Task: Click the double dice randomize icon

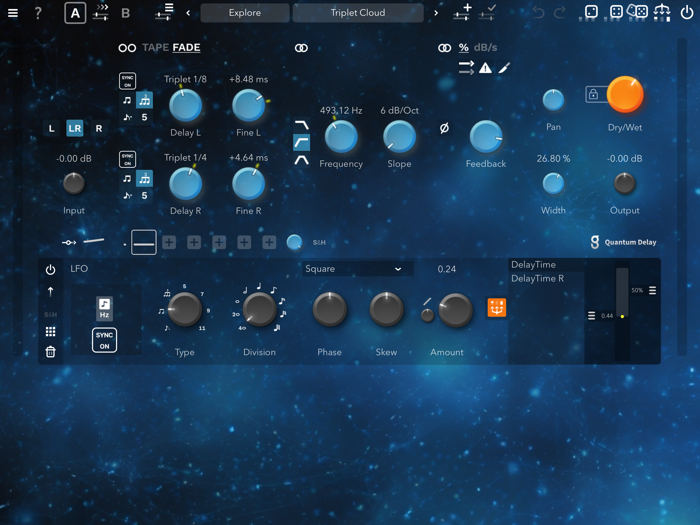Action: click(x=638, y=11)
